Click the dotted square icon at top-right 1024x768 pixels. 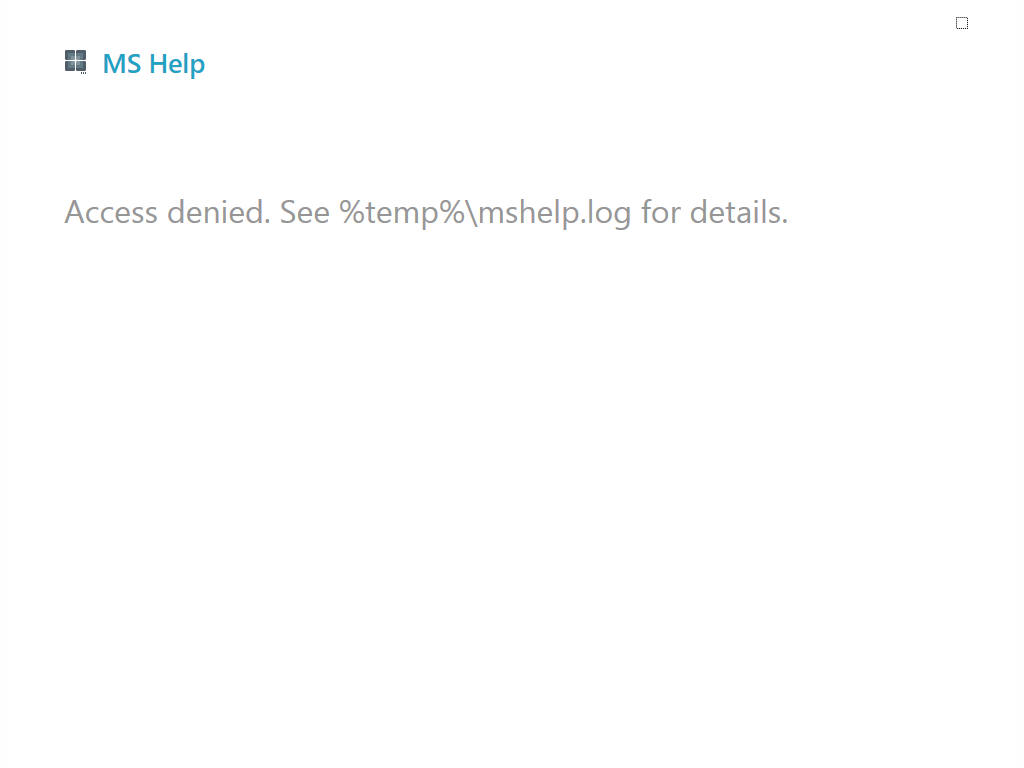click(x=962, y=23)
